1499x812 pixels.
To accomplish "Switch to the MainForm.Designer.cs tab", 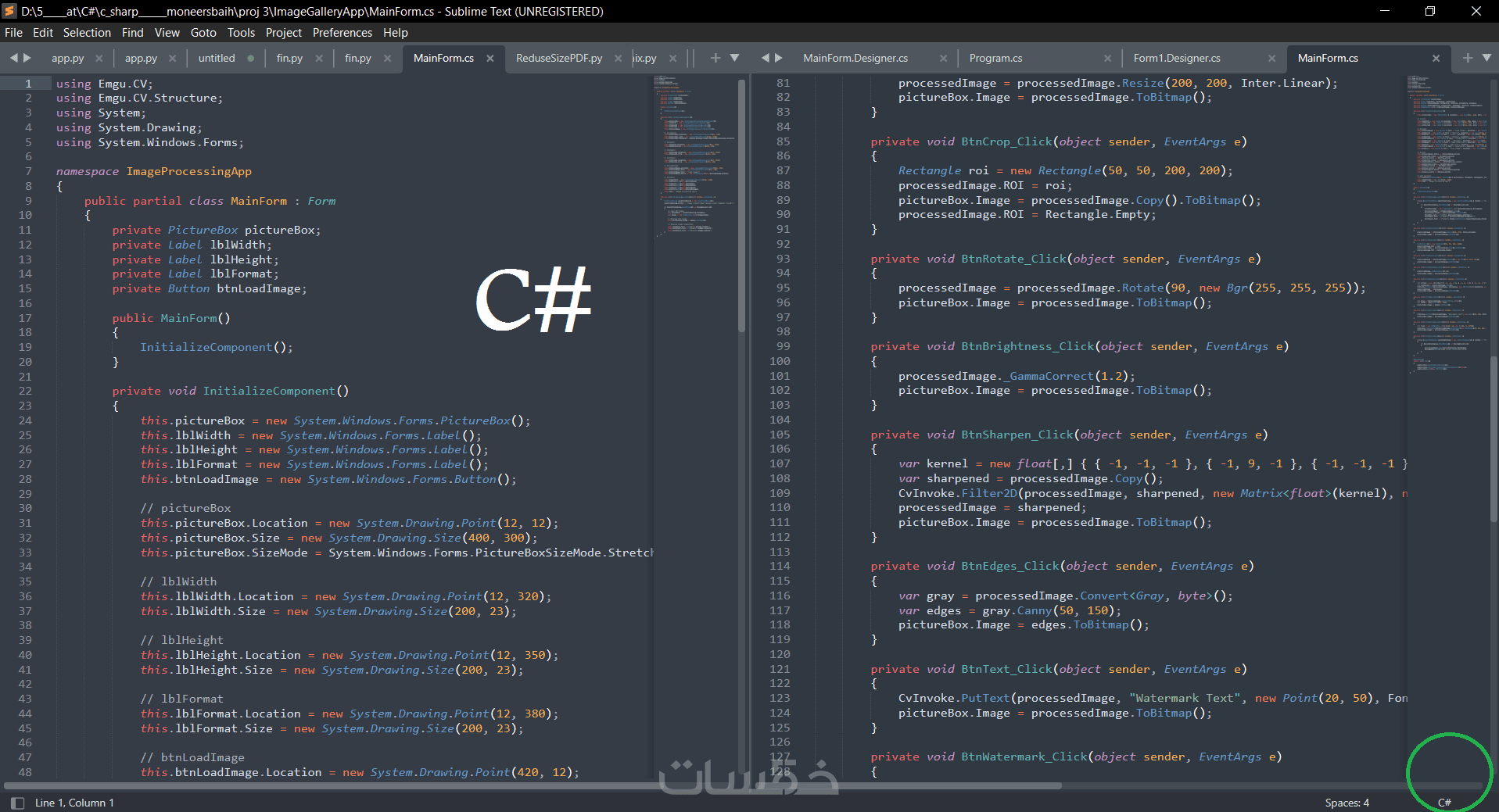I will [855, 58].
